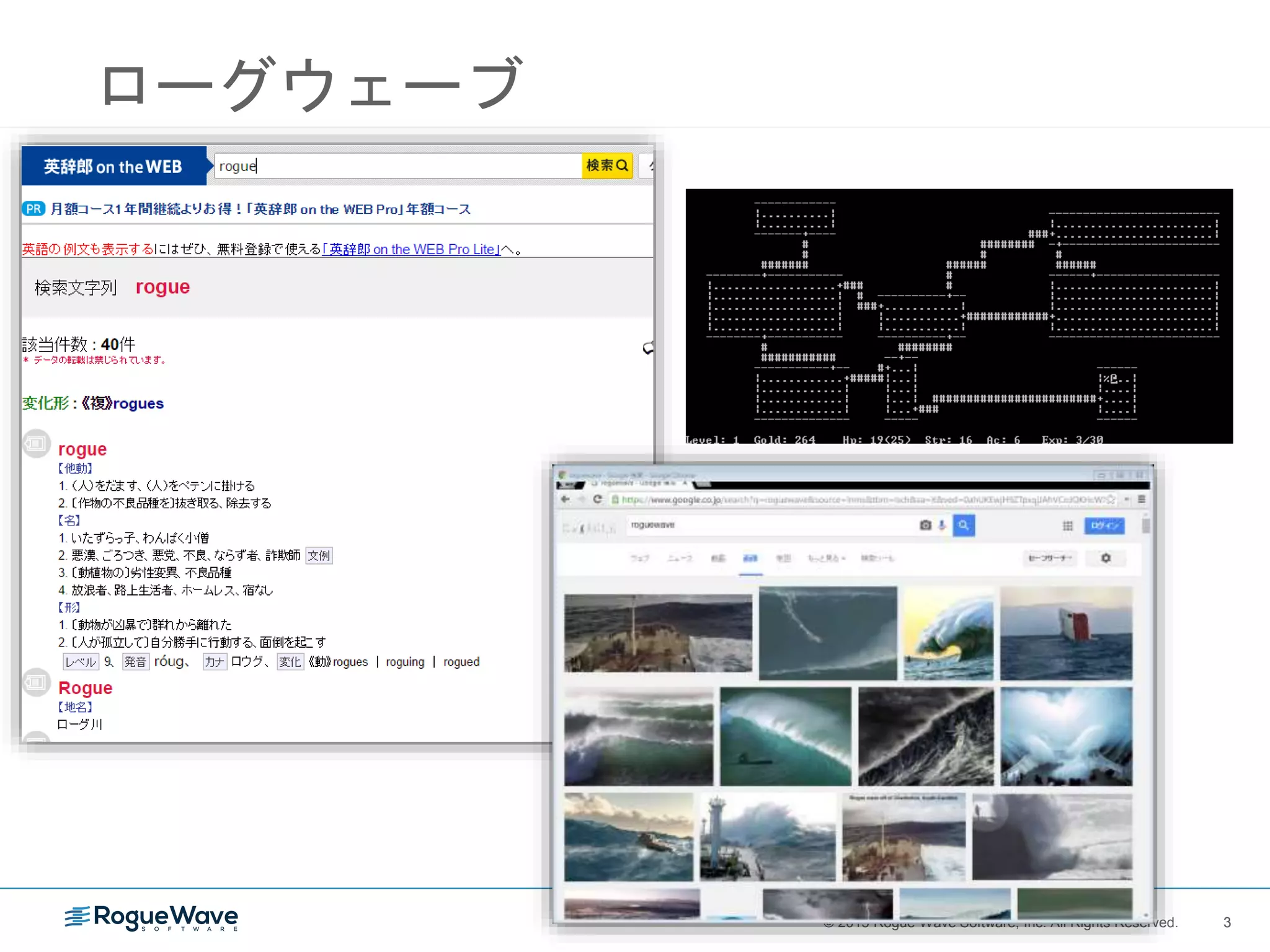
Task: Open the blue curling wave with yellow sky thumbnail
Action: (948, 633)
